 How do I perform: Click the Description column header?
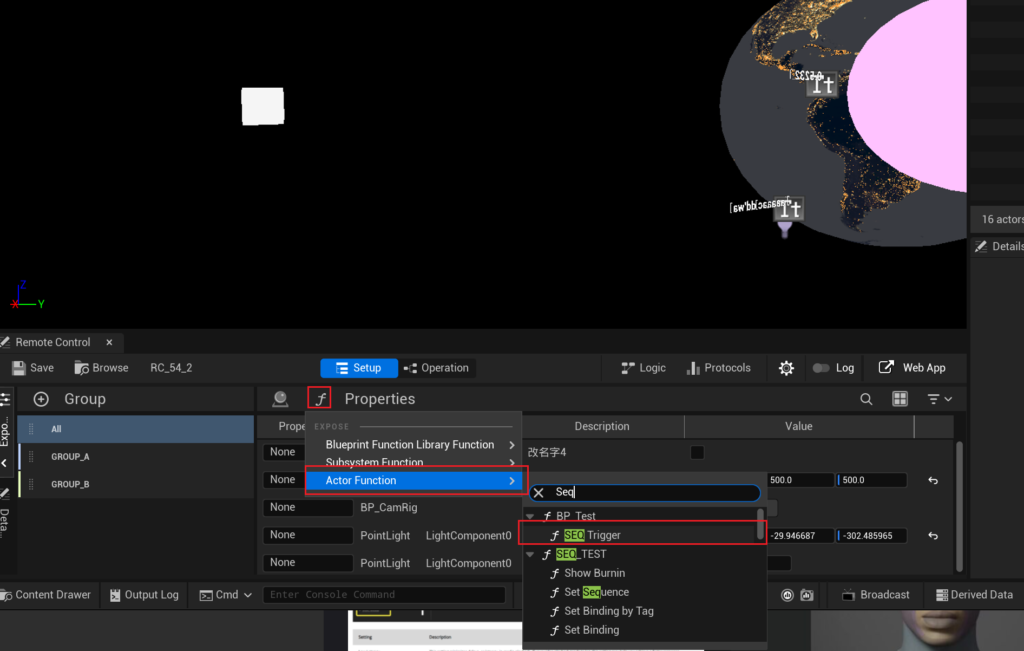[602, 426]
